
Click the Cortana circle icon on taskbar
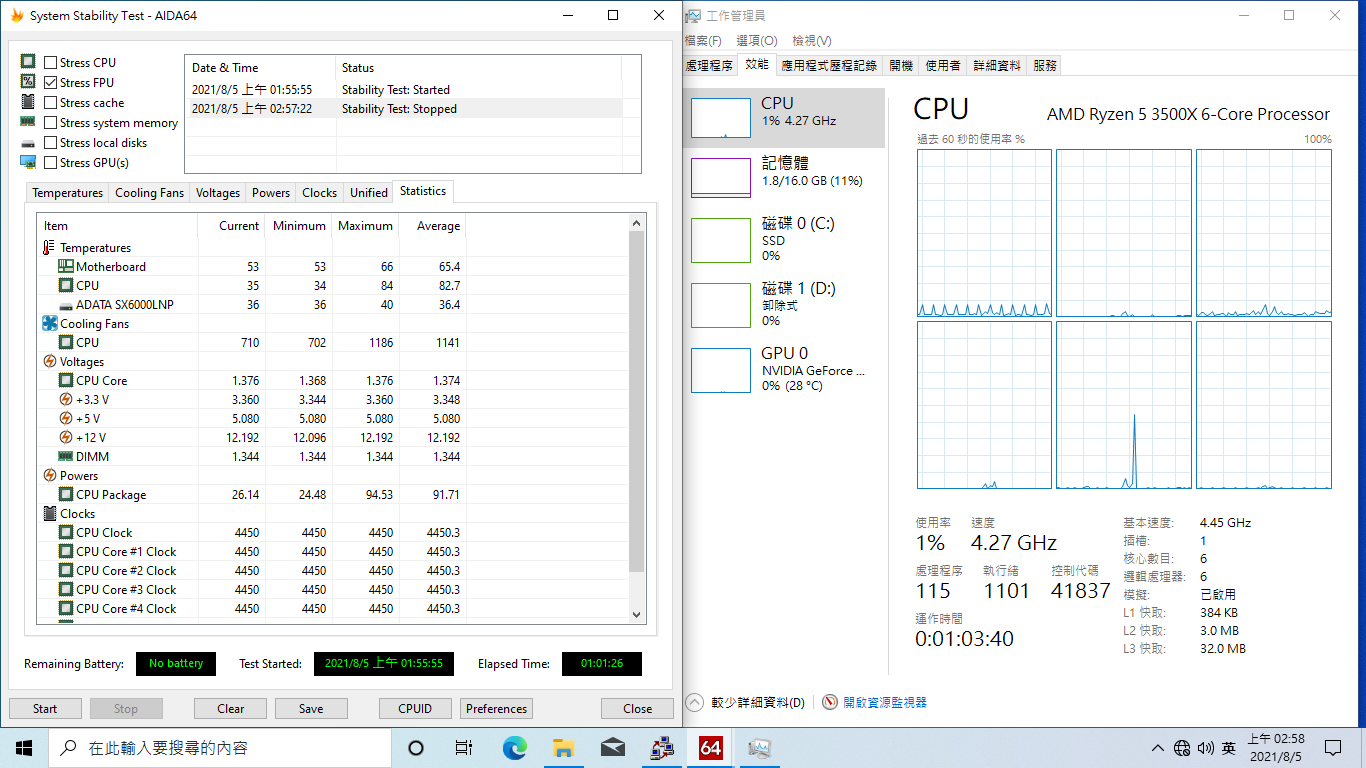click(x=416, y=747)
